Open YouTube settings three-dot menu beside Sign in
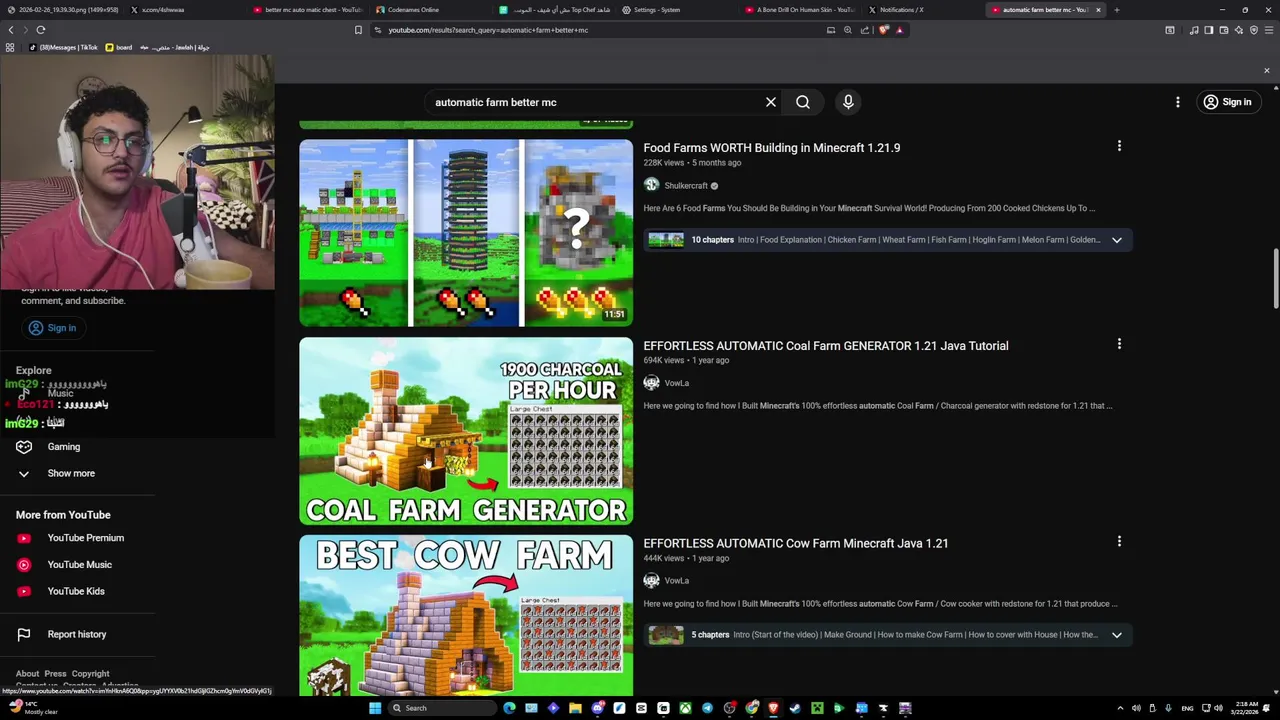 [1178, 102]
